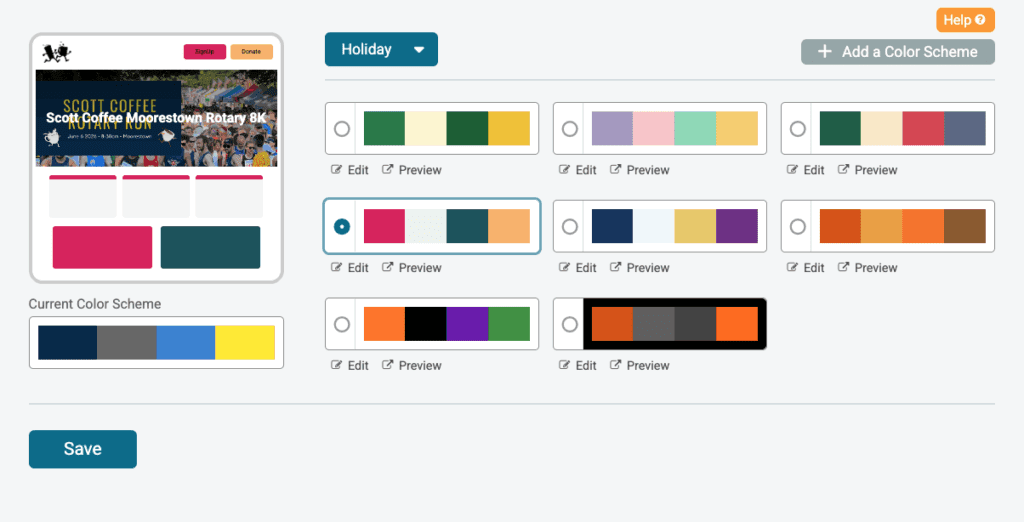1024x522 pixels.
Task: Click Preview icon under orange-brown scheme
Action: 844,268
